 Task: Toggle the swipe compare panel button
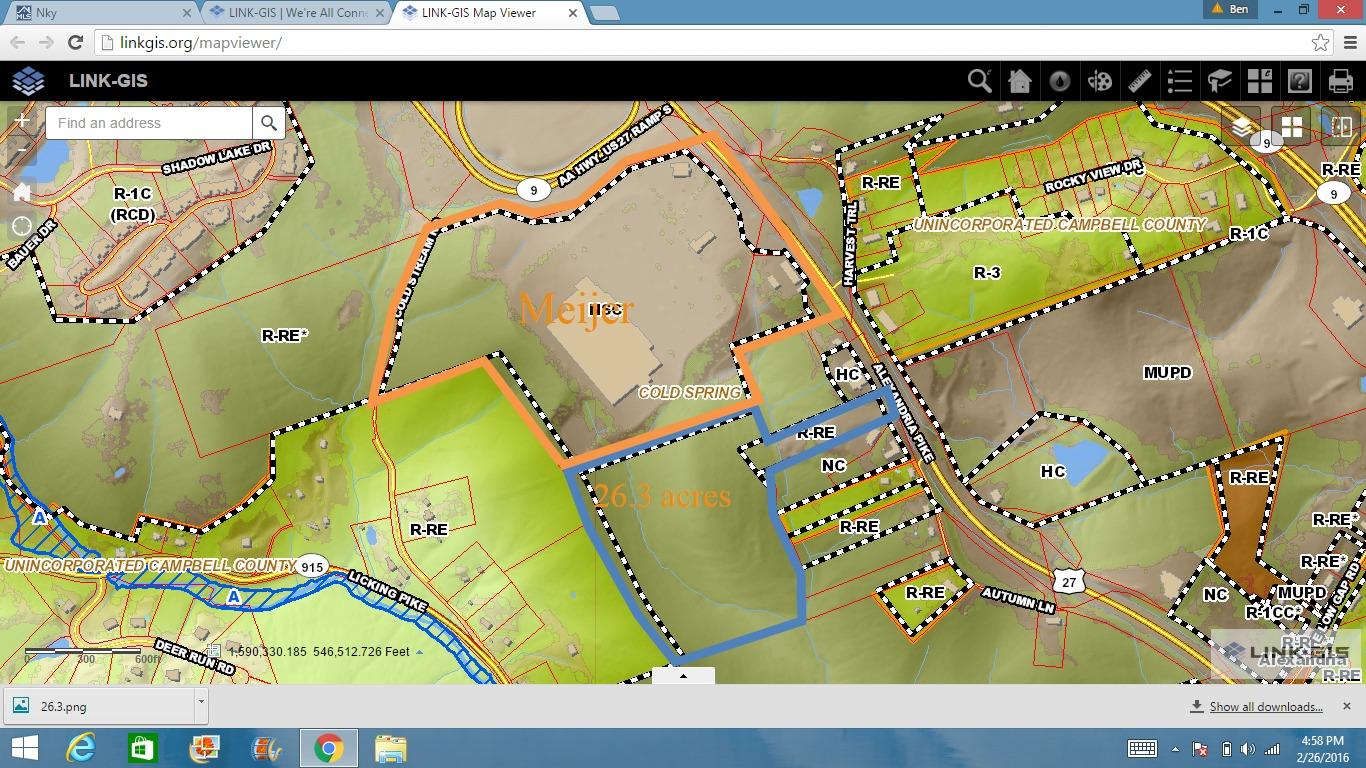click(1341, 127)
